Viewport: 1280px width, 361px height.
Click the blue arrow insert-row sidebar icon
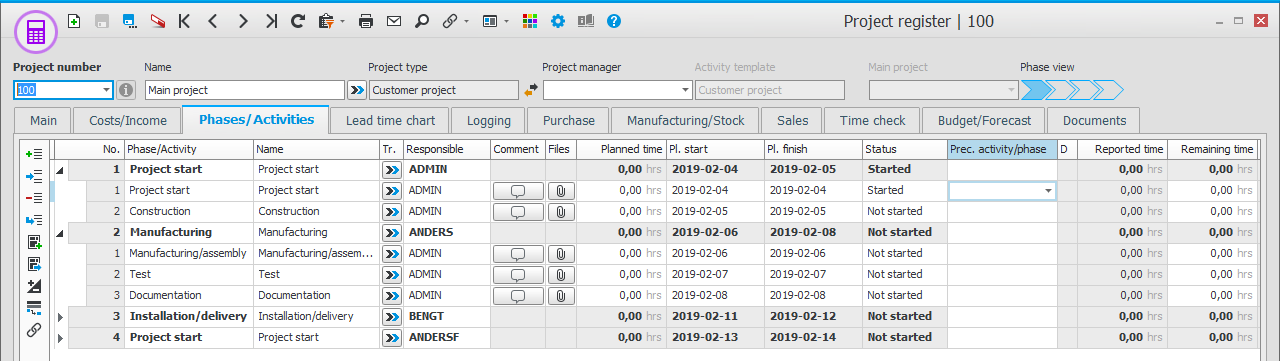coord(34,176)
